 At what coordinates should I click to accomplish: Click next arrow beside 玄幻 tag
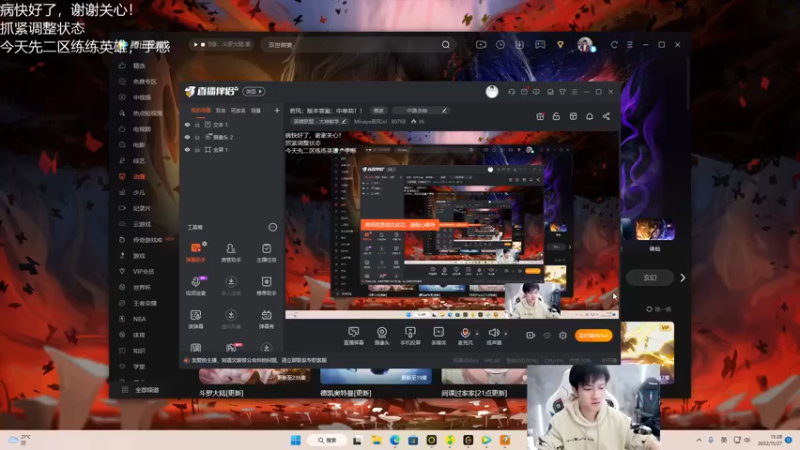pyautogui.click(x=683, y=278)
